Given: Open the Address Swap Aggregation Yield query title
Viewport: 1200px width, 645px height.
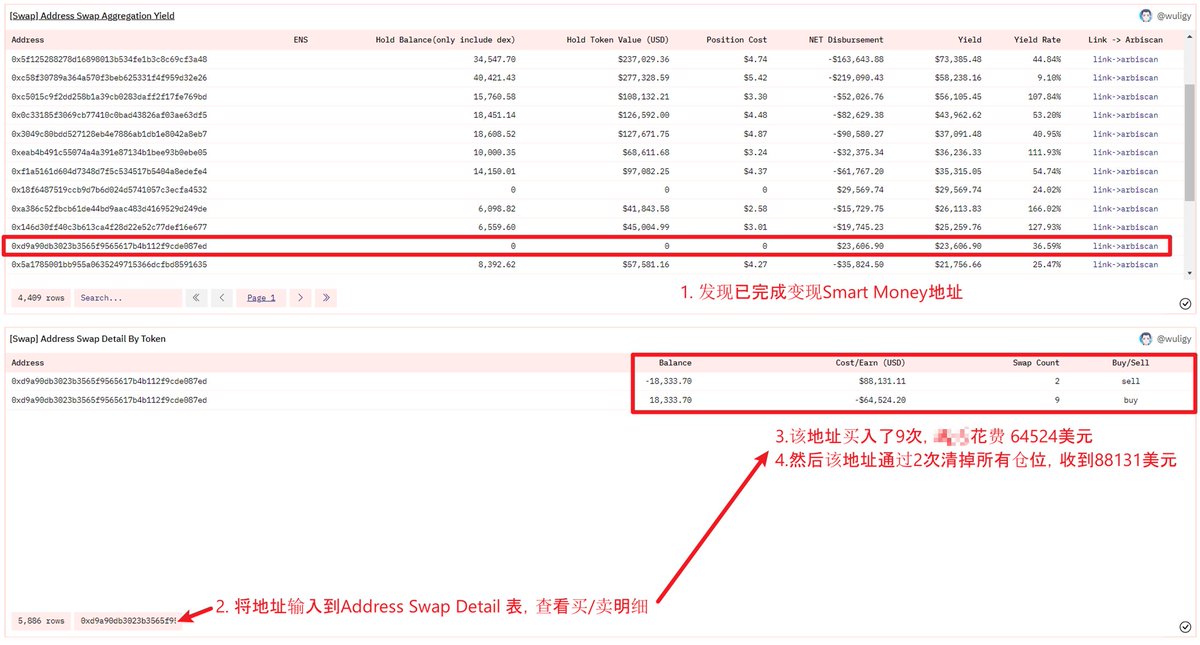Looking at the screenshot, I should (x=93, y=16).
